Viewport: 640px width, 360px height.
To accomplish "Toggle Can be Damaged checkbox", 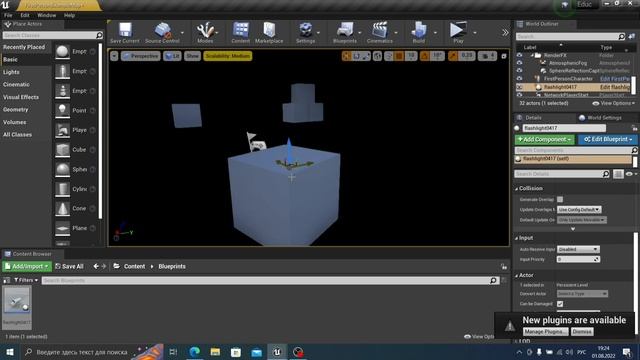I will coord(560,304).
